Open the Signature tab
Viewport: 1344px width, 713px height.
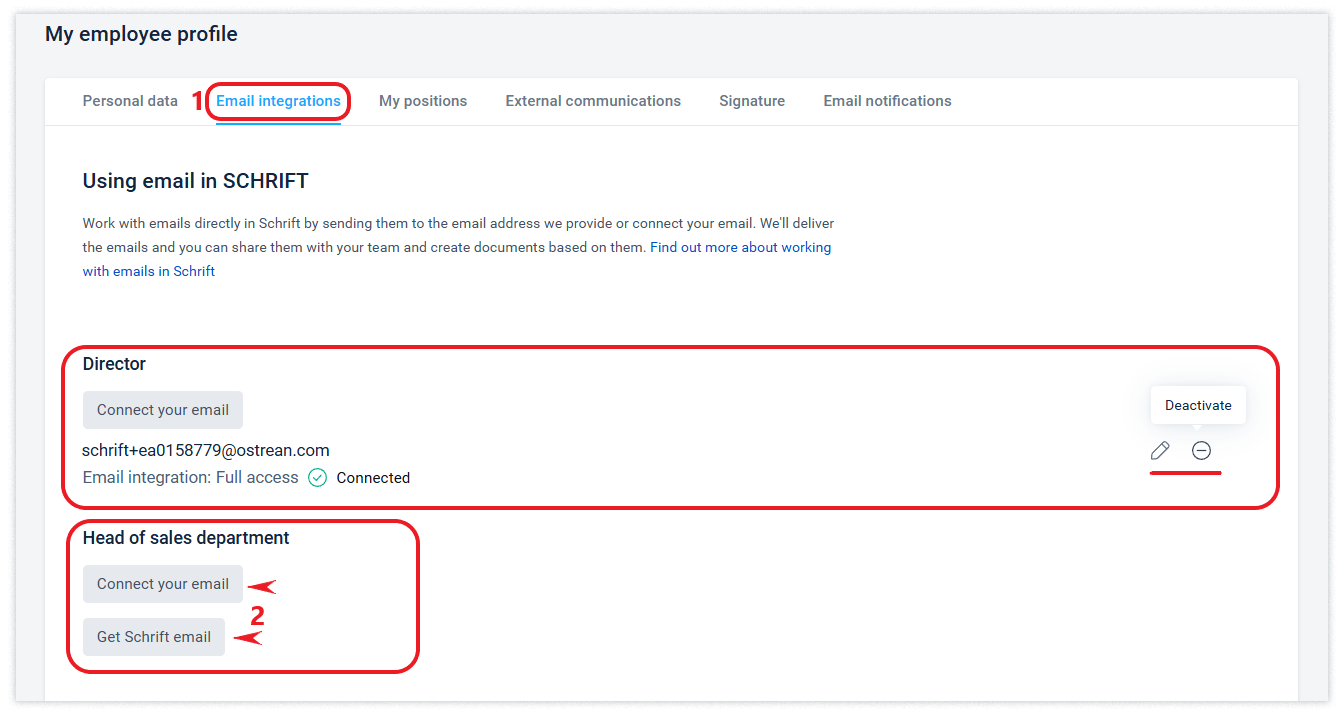click(x=752, y=101)
